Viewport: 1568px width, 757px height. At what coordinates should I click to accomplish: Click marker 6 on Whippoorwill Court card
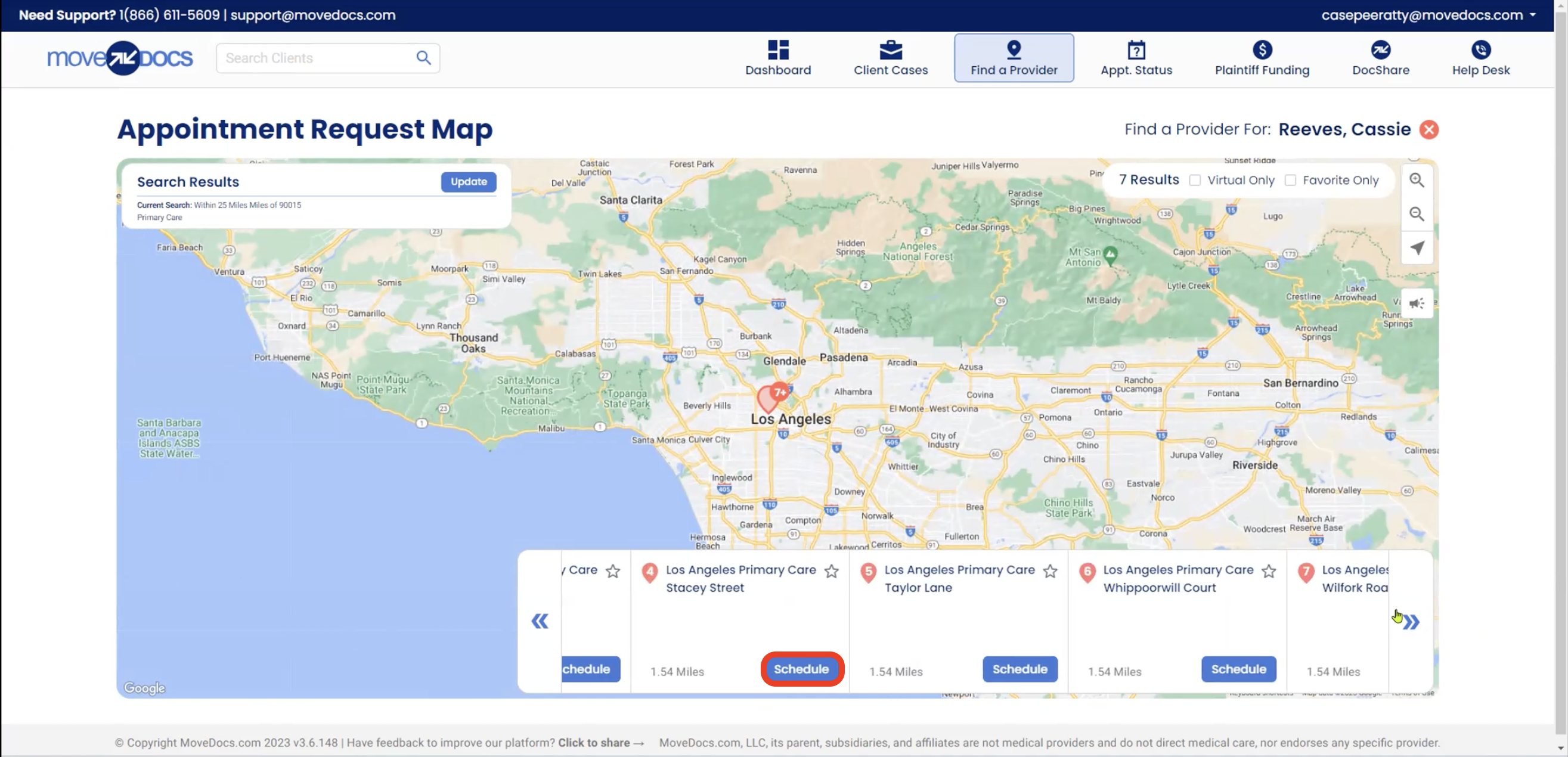(1087, 573)
